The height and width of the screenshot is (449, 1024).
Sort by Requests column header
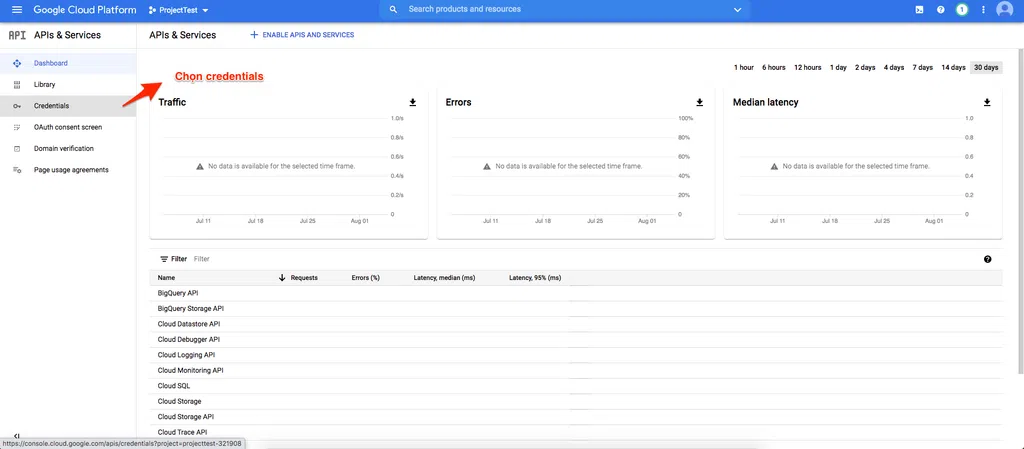pyautogui.click(x=304, y=278)
